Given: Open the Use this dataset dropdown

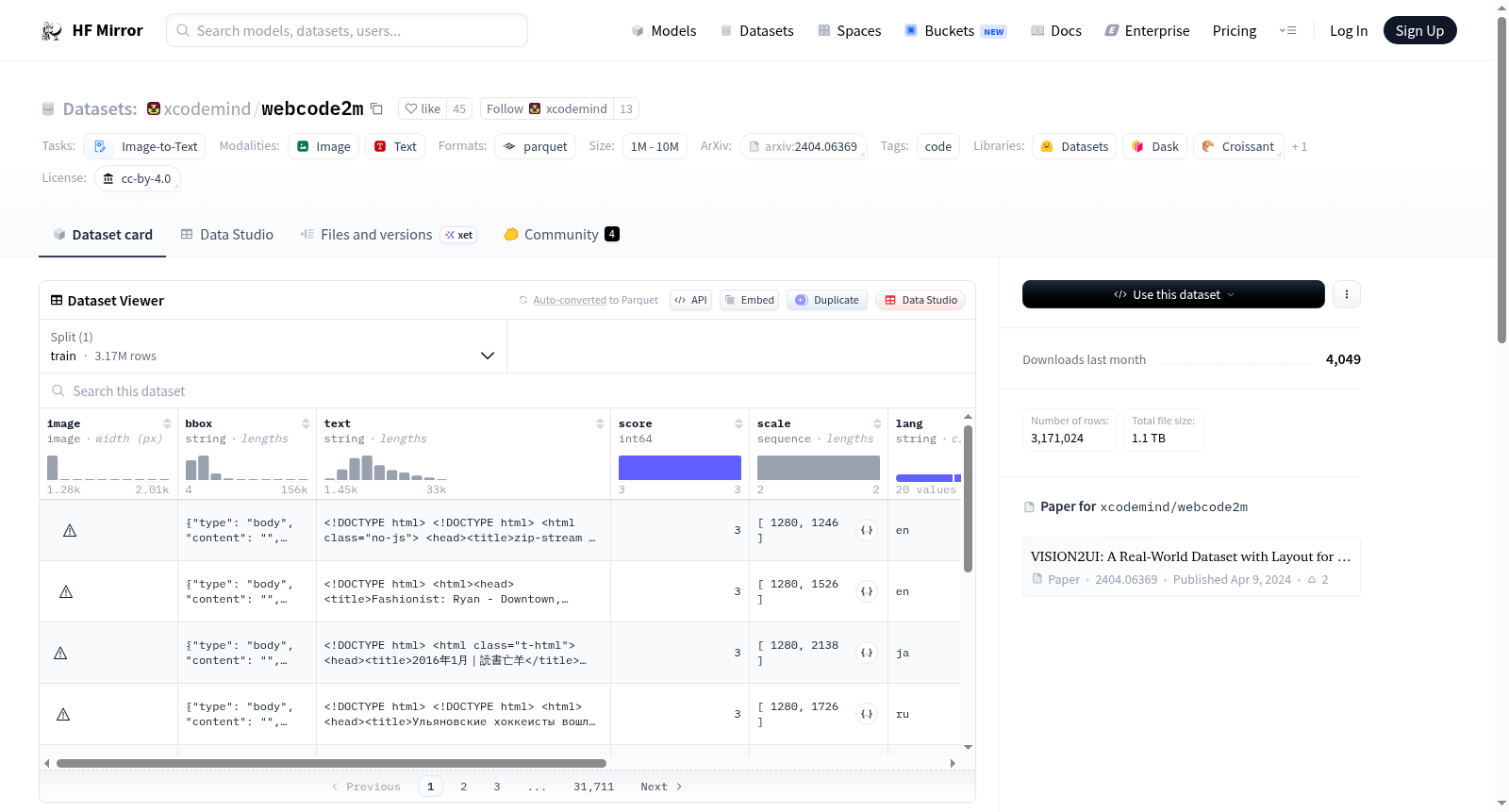Looking at the screenshot, I should click(1173, 294).
